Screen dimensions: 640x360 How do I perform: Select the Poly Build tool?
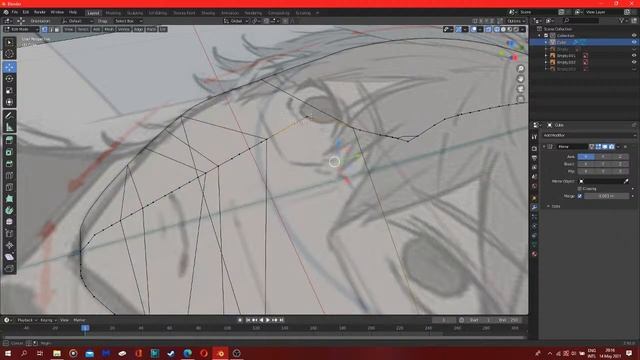(x=9, y=199)
